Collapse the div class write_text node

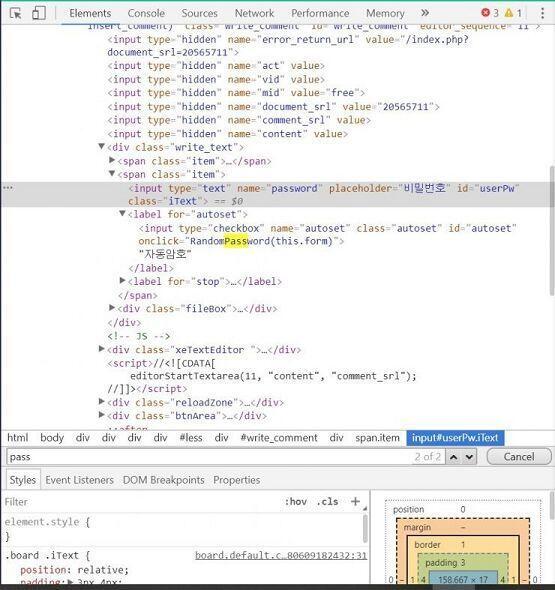coord(101,146)
